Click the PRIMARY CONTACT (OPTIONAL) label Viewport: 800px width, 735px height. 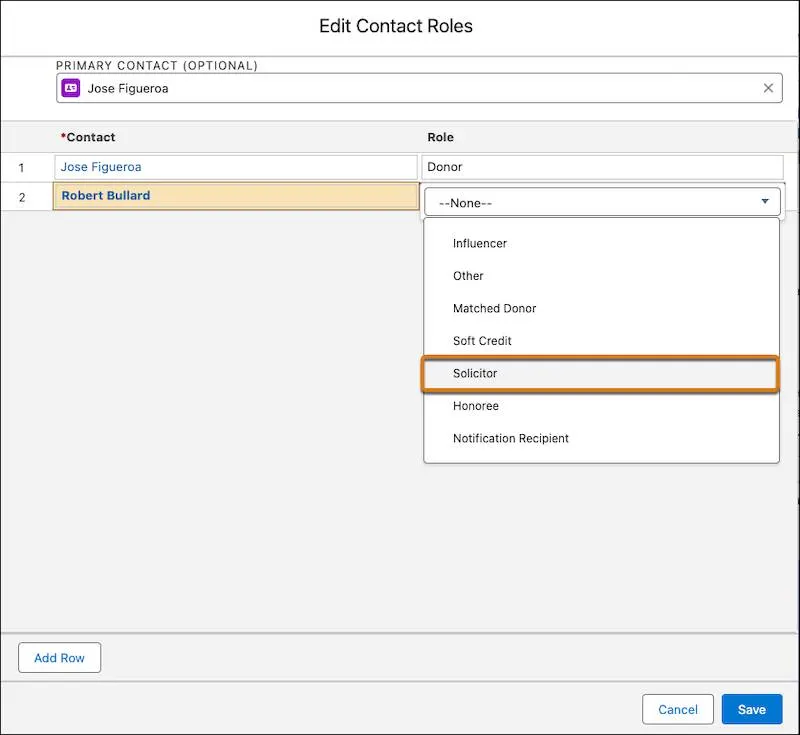[x=157, y=66]
